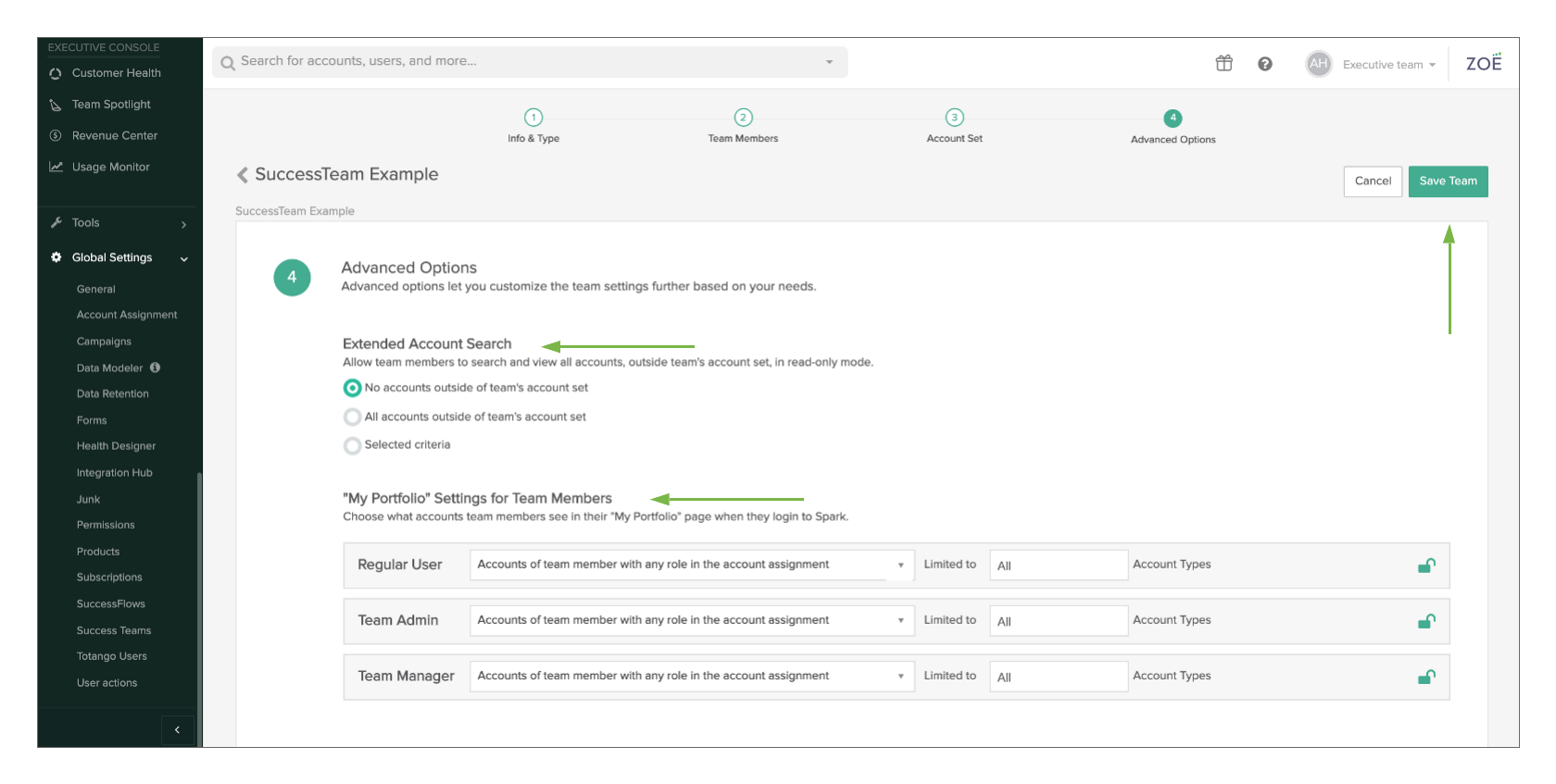Click Team Manager account types field
The image size is (1556, 784).
[1059, 677]
